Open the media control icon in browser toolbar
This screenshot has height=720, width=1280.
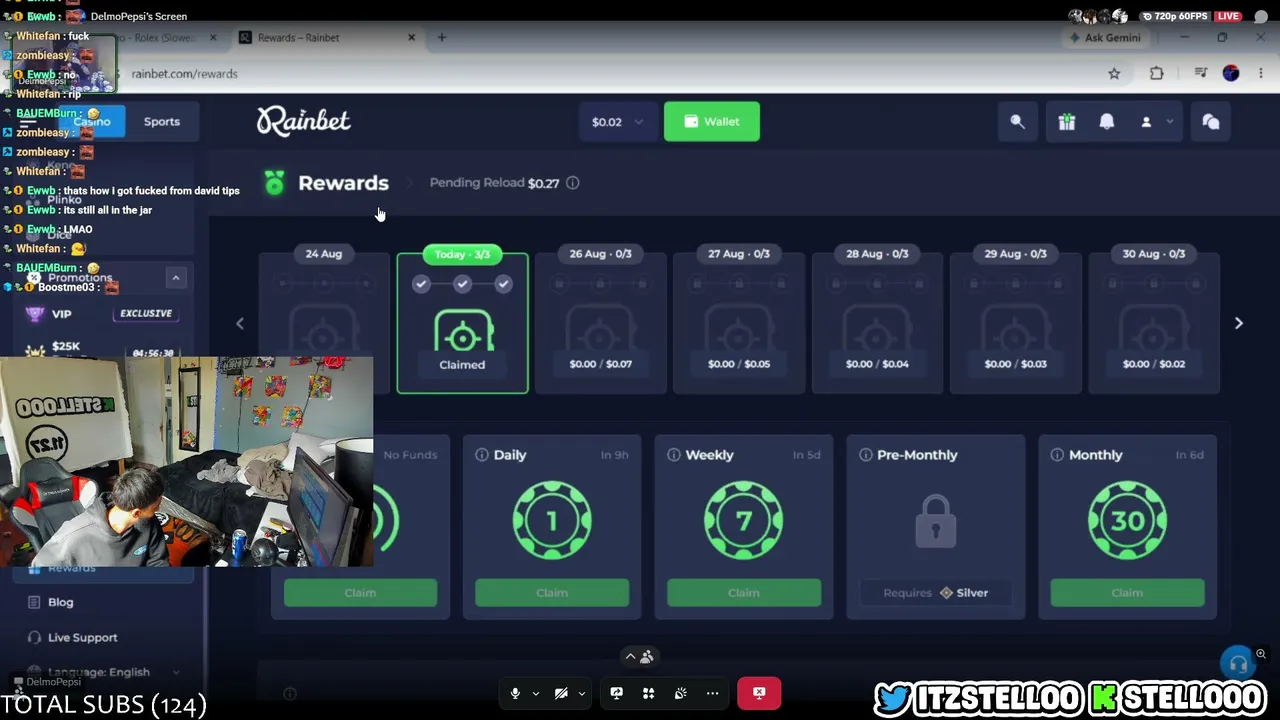click(x=1200, y=73)
